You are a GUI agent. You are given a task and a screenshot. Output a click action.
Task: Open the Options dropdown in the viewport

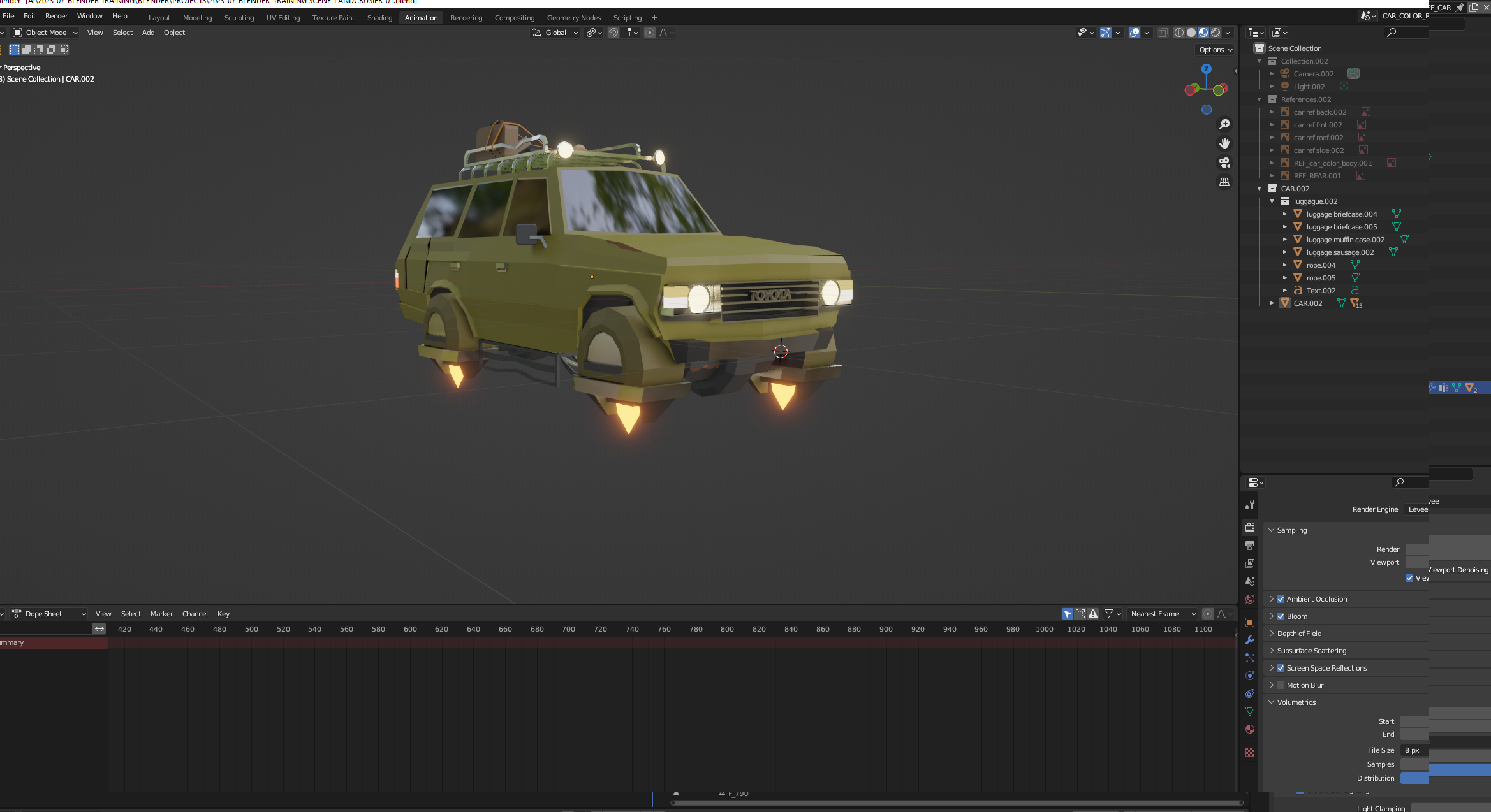coord(1216,50)
